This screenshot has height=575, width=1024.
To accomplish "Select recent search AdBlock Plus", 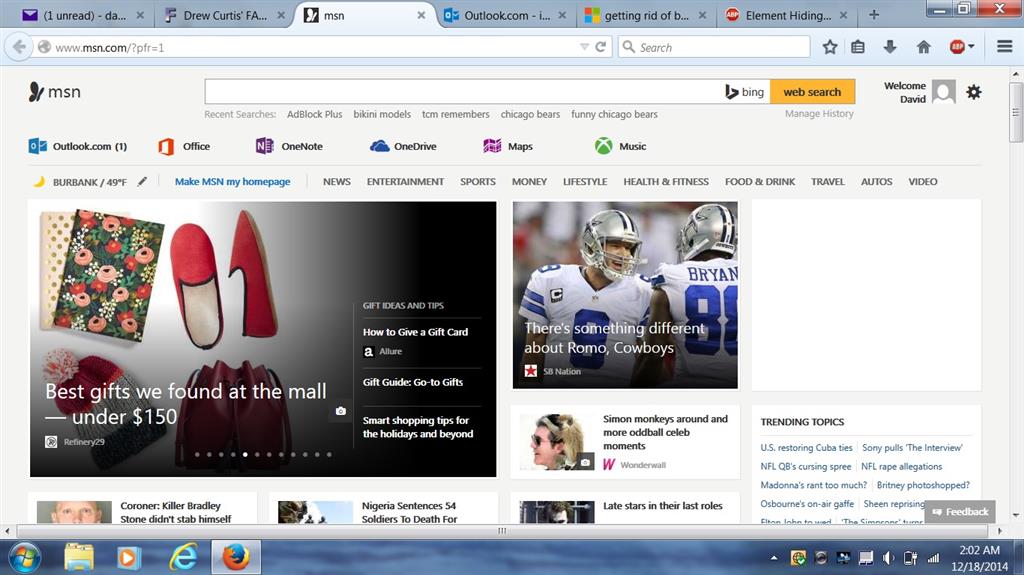I will pyautogui.click(x=314, y=114).
